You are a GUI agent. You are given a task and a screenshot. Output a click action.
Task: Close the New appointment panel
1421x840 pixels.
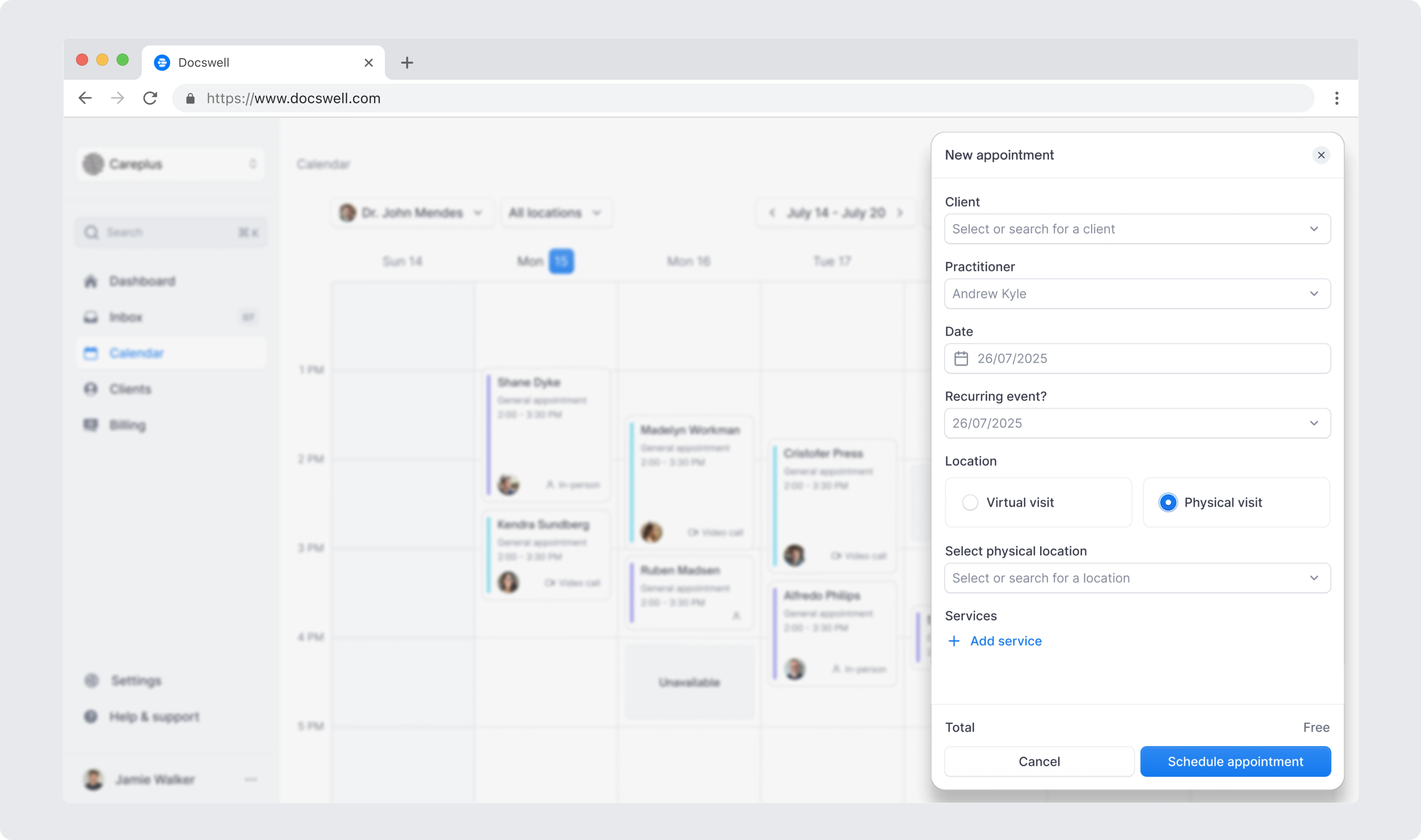[x=1321, y=155]
